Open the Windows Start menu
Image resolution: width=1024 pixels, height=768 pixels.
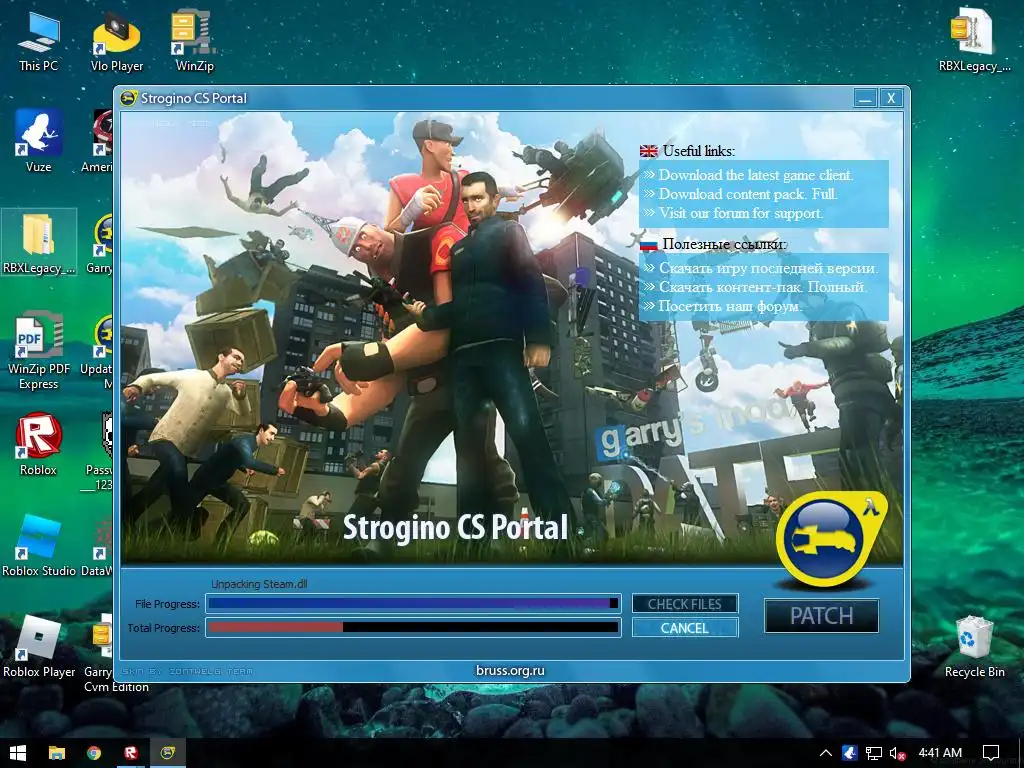tap(18, 753)
